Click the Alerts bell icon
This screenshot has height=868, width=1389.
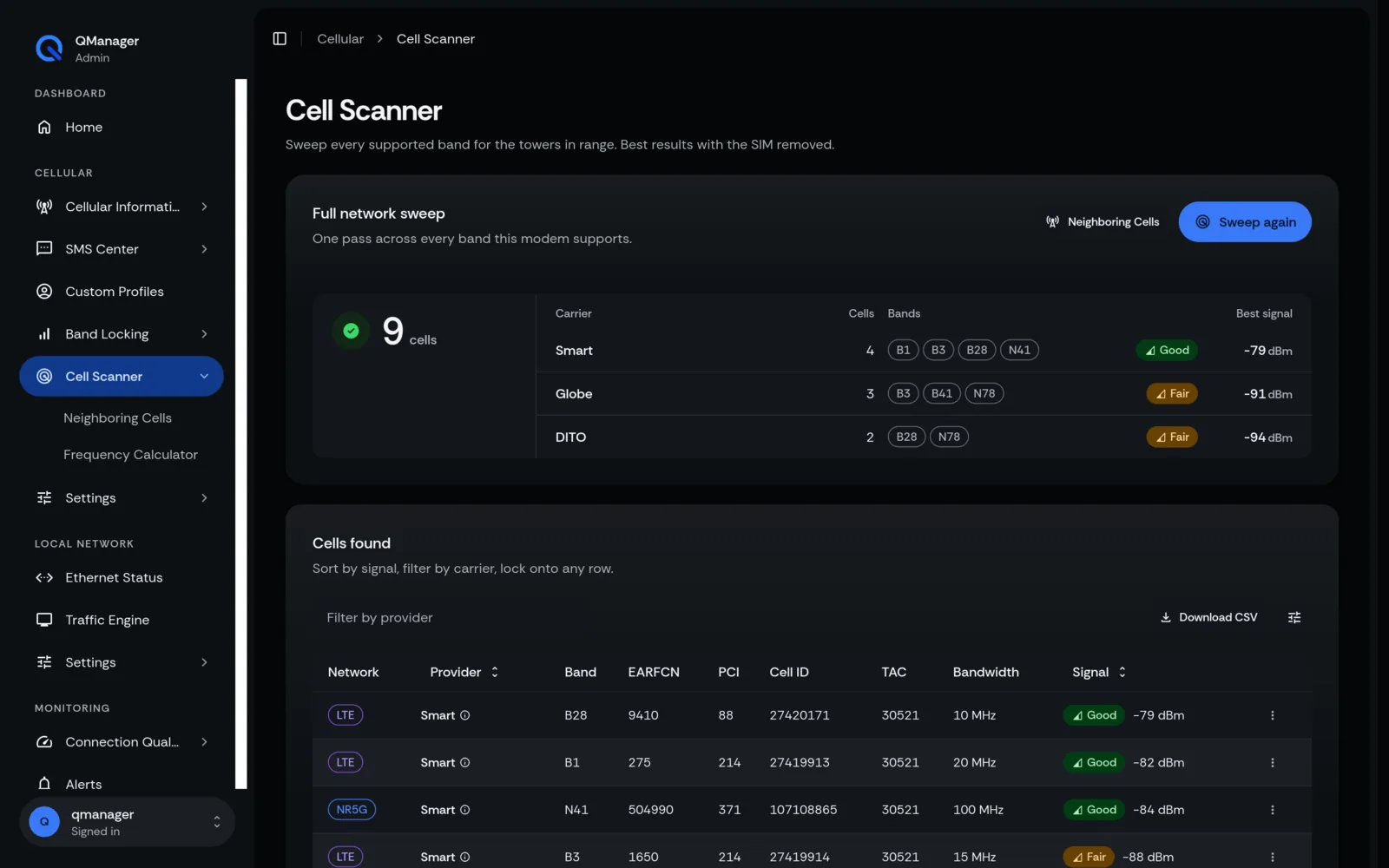coord(44,784)
